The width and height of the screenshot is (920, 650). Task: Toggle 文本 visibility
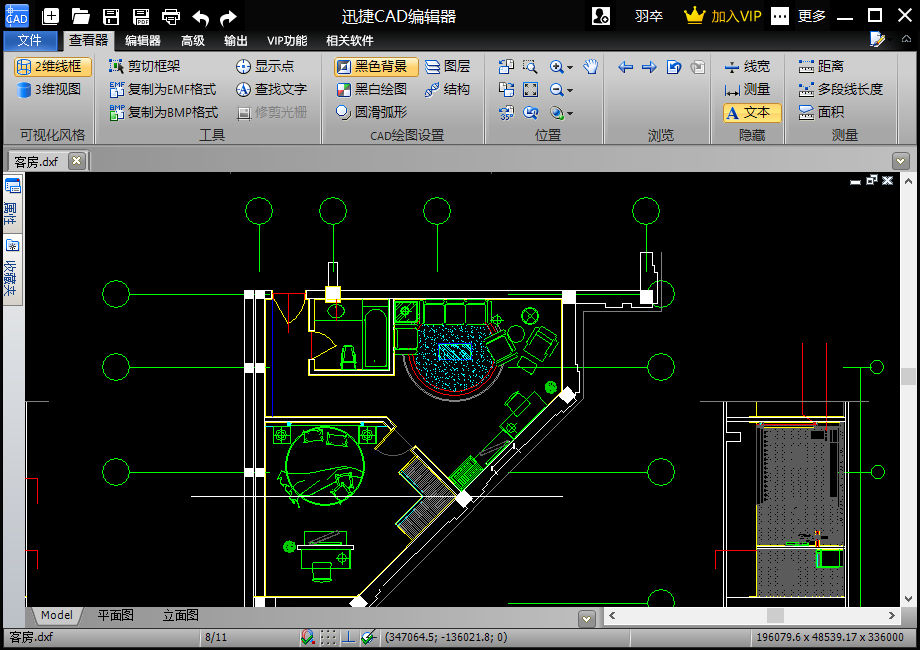[752, 113]
